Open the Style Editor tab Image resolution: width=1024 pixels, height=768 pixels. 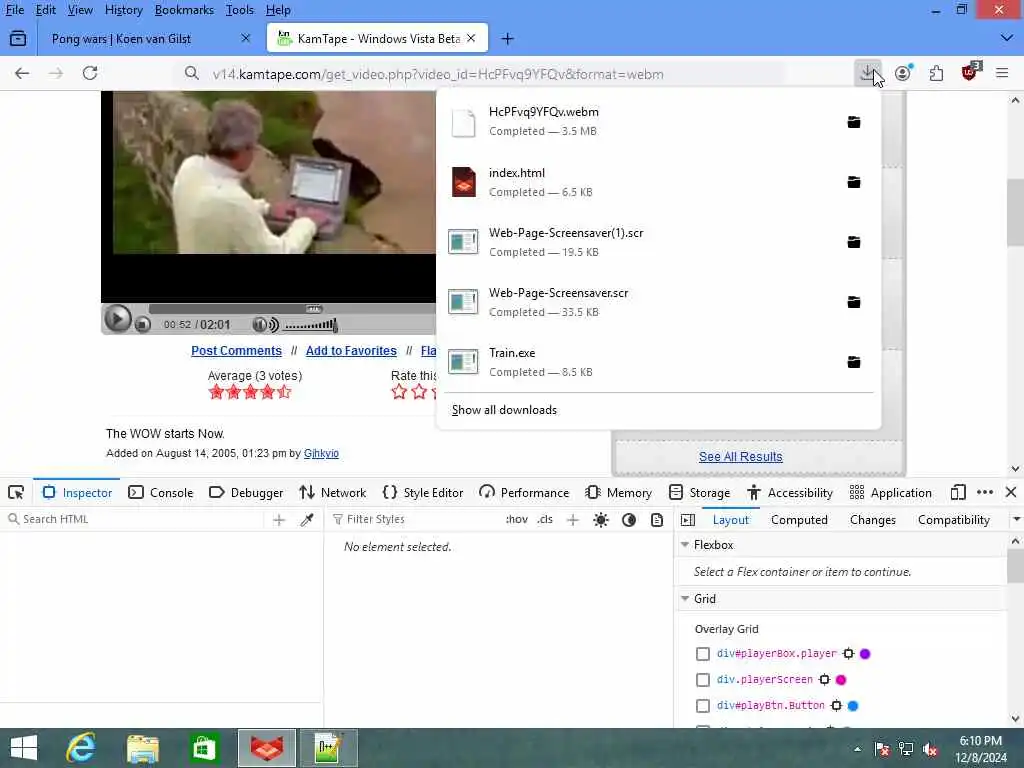point(423,493)
